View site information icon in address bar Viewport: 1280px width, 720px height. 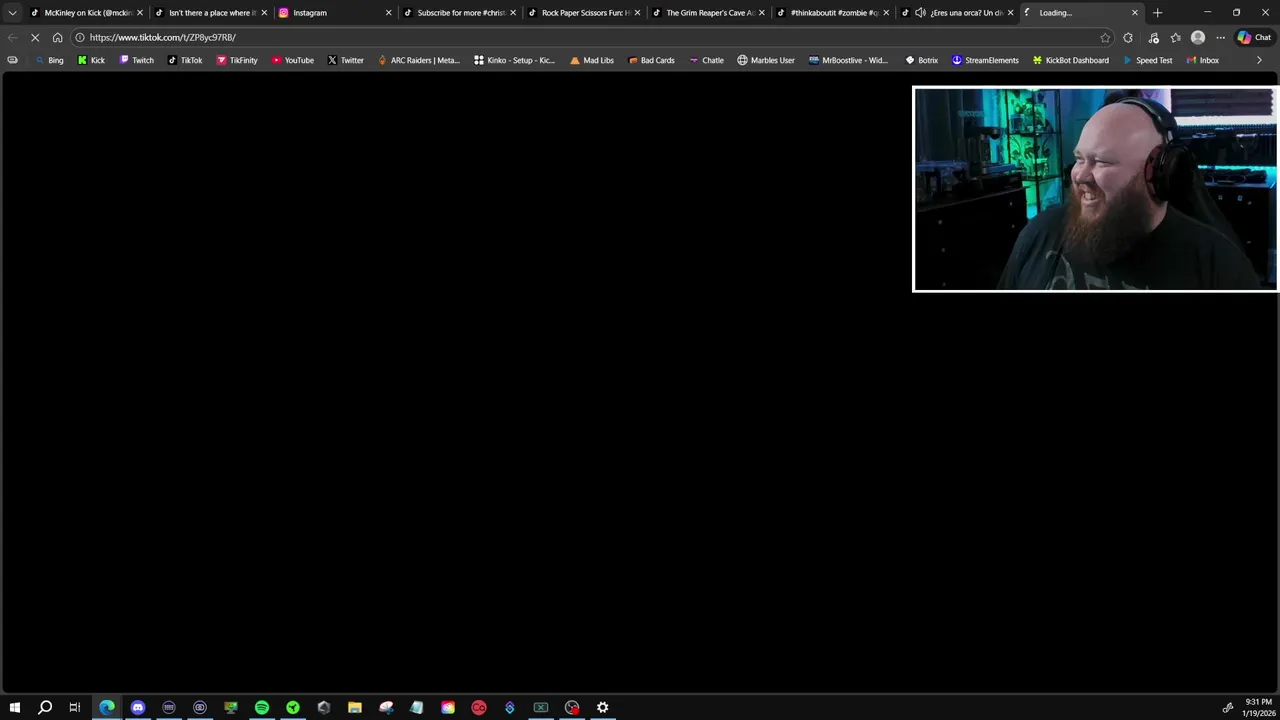[80, 37]
